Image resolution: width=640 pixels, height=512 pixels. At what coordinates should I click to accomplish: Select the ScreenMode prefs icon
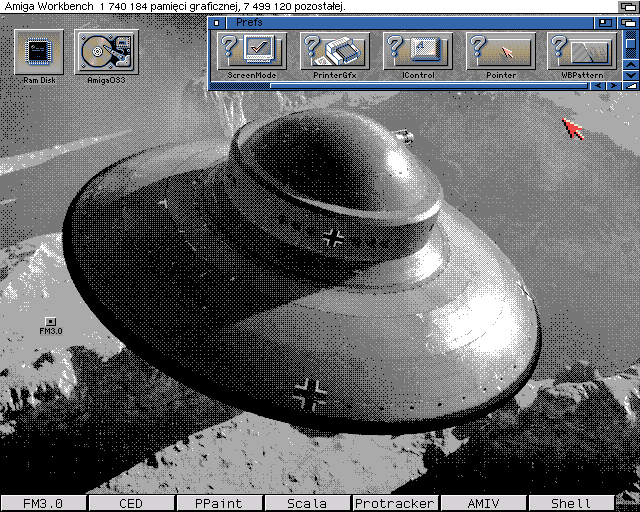[x=252, y=51]
